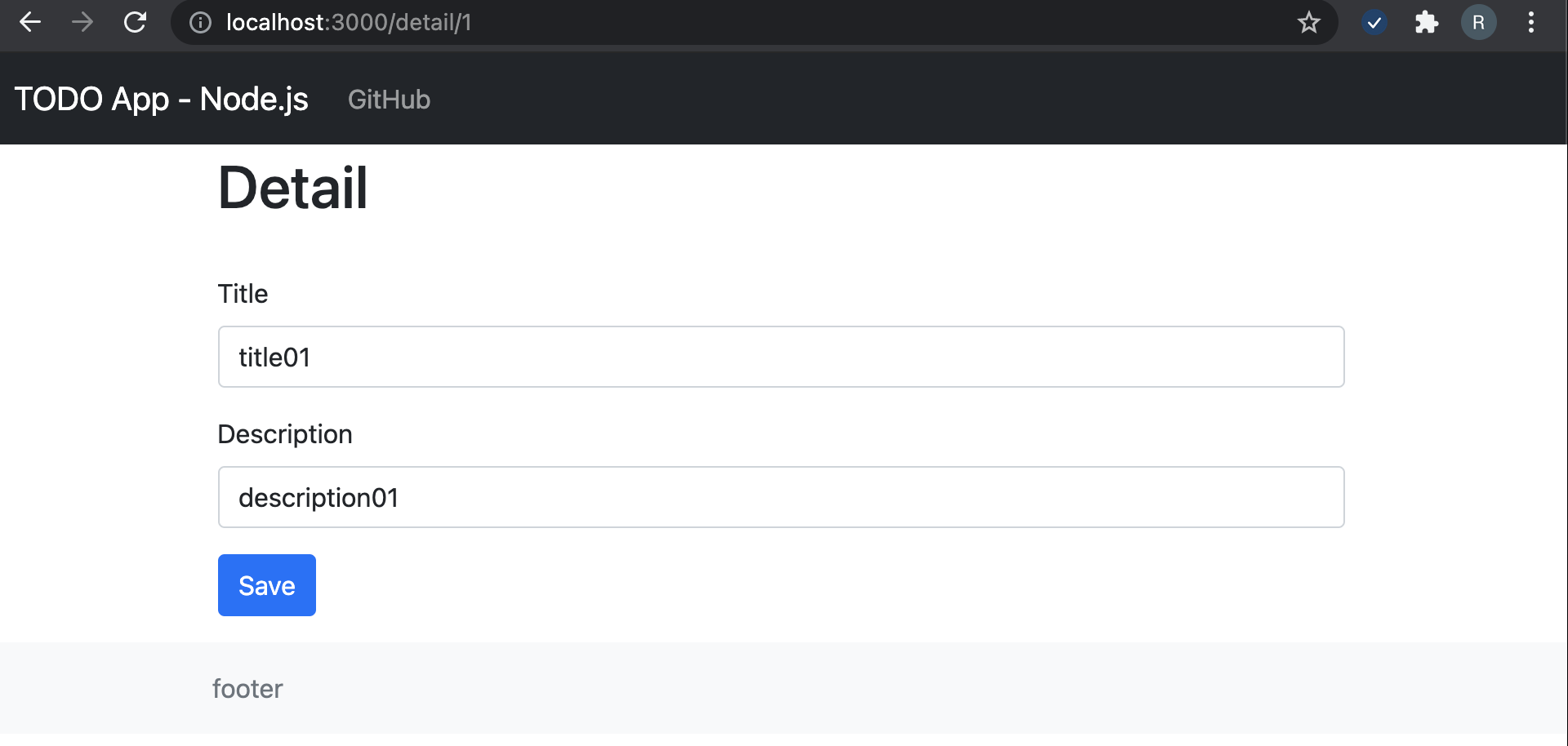Open the extensions puzzle-piece icon
This screenshot has height=746, width=1568.
[1427, 22]
